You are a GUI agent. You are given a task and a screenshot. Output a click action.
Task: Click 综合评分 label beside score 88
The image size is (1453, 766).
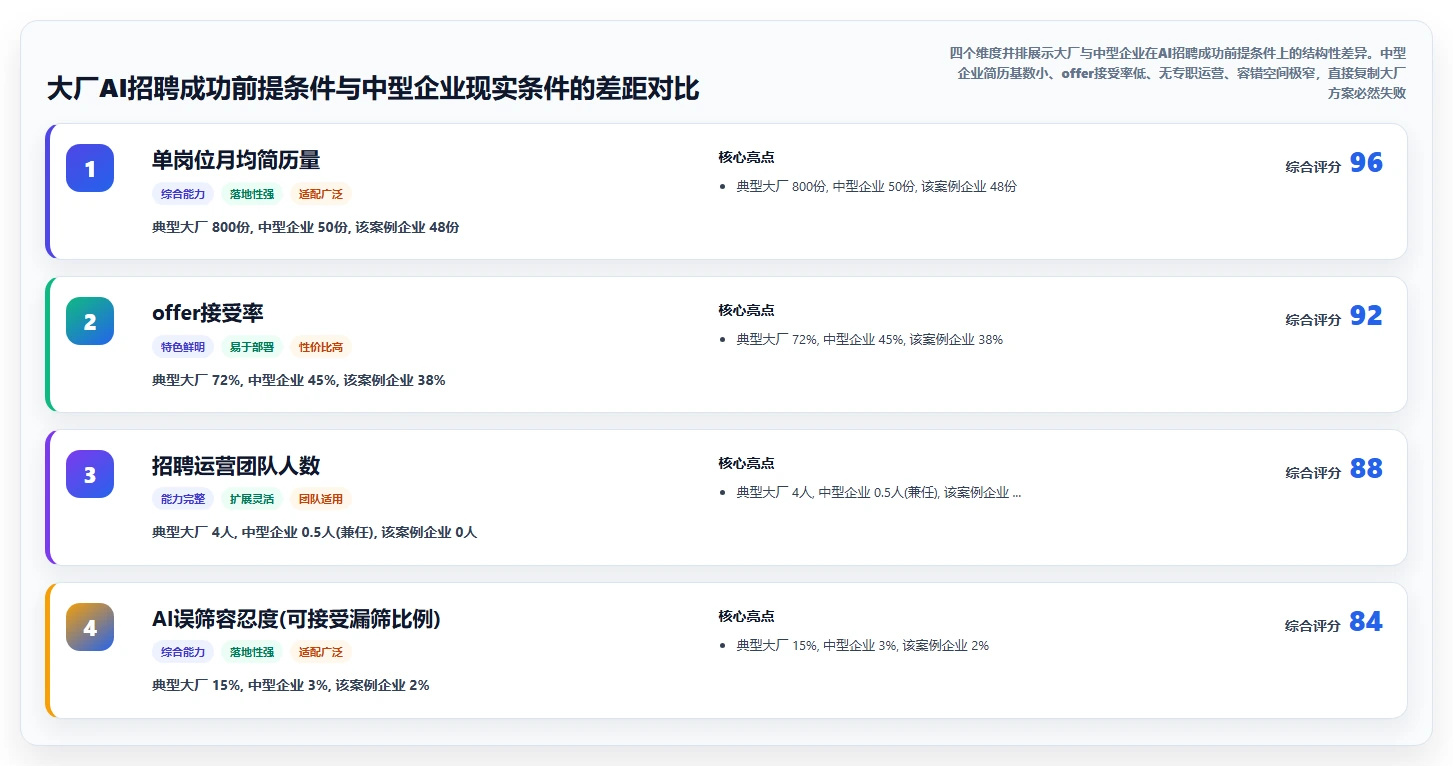click(1313, 473)
